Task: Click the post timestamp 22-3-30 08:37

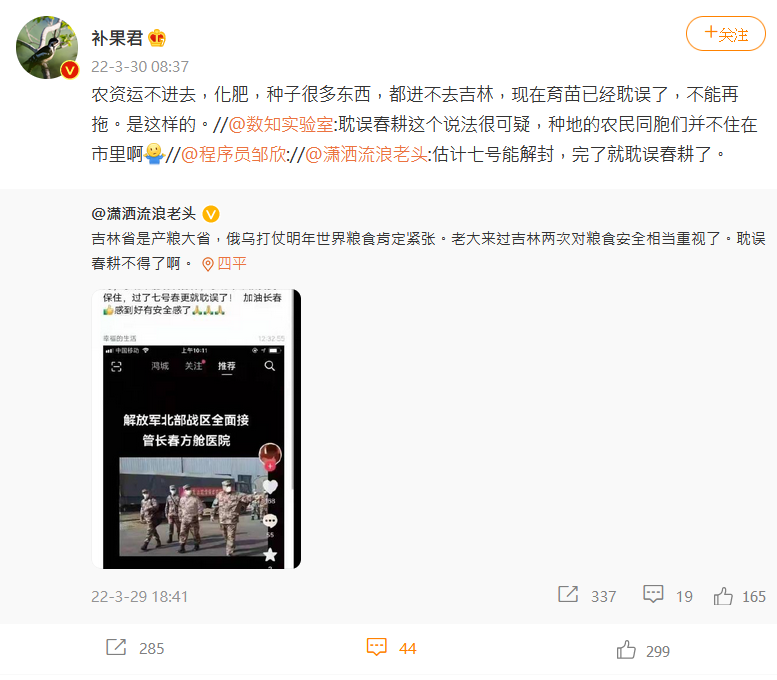Action: point(140,66)
